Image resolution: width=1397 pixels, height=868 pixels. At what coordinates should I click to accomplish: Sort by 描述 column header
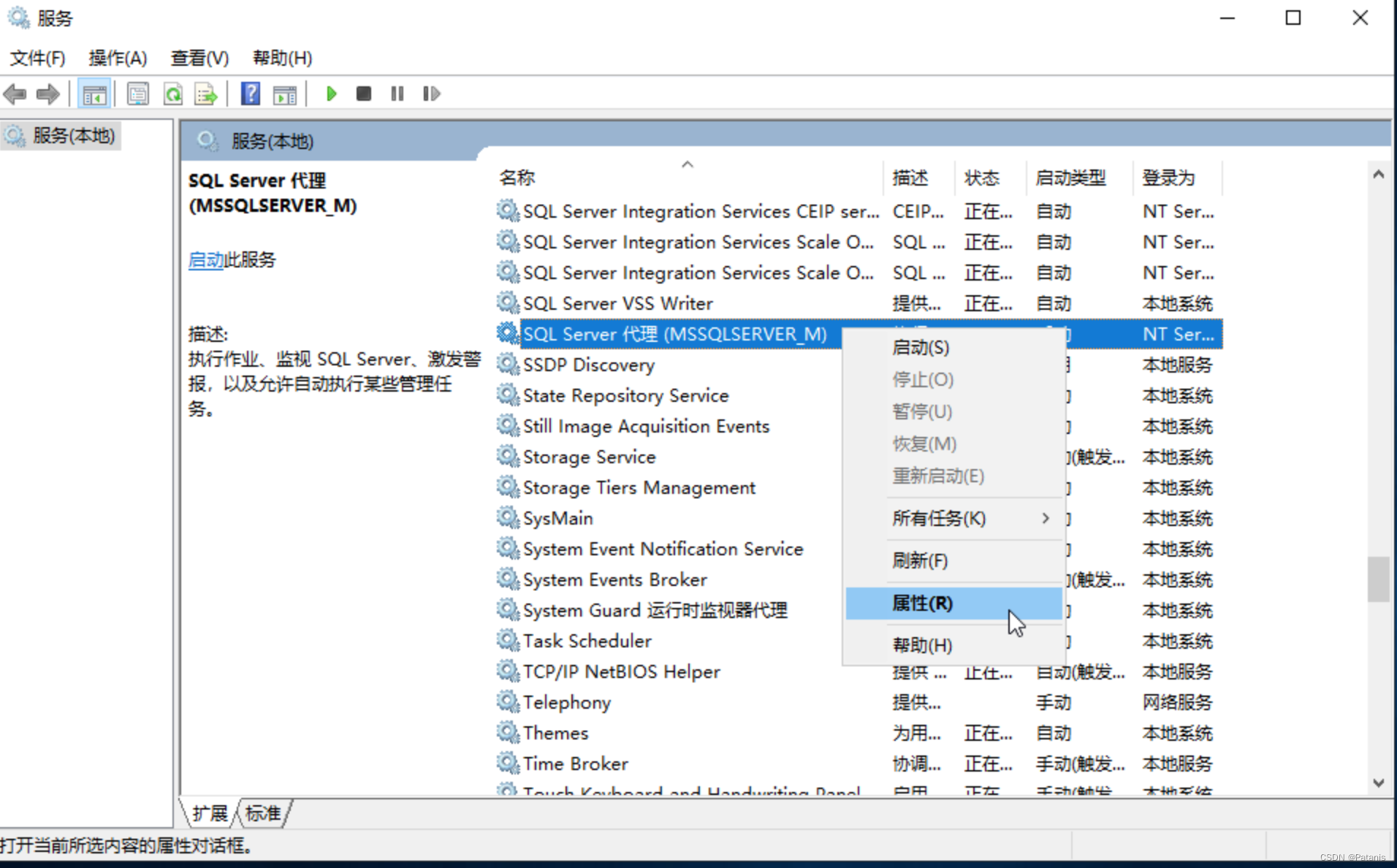coord(919,178)
